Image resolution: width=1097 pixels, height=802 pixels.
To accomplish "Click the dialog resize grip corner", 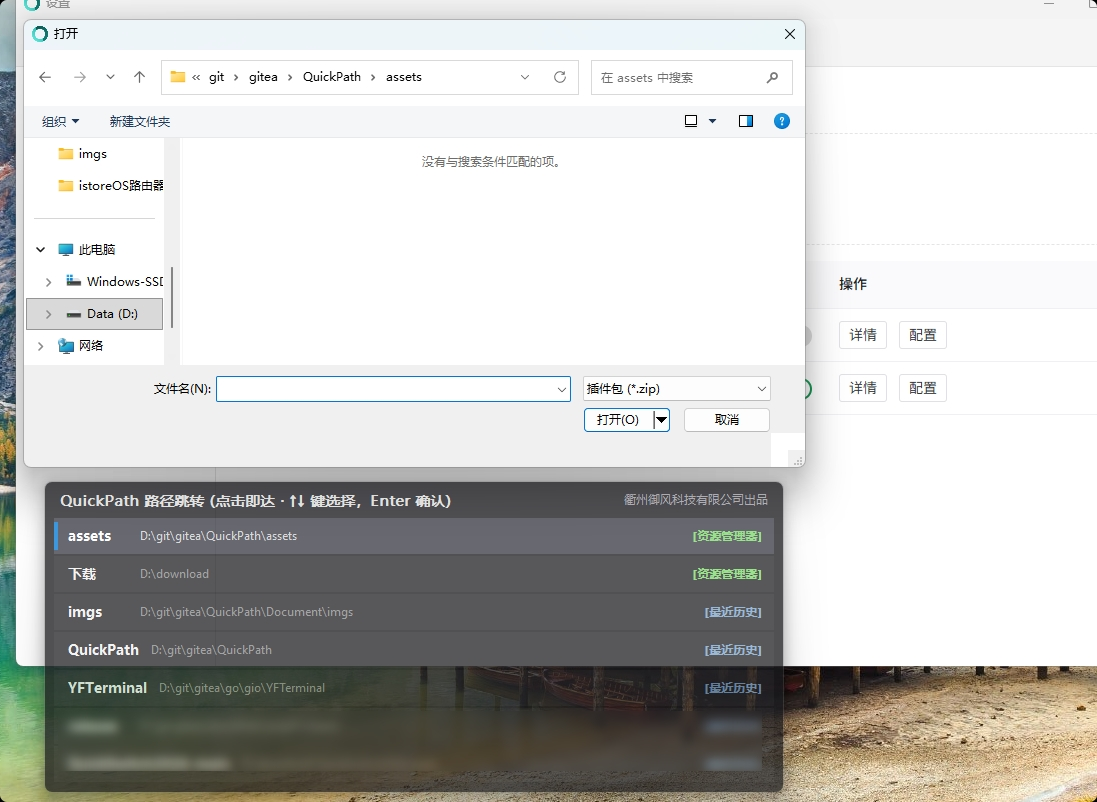I will coord(798,460).
